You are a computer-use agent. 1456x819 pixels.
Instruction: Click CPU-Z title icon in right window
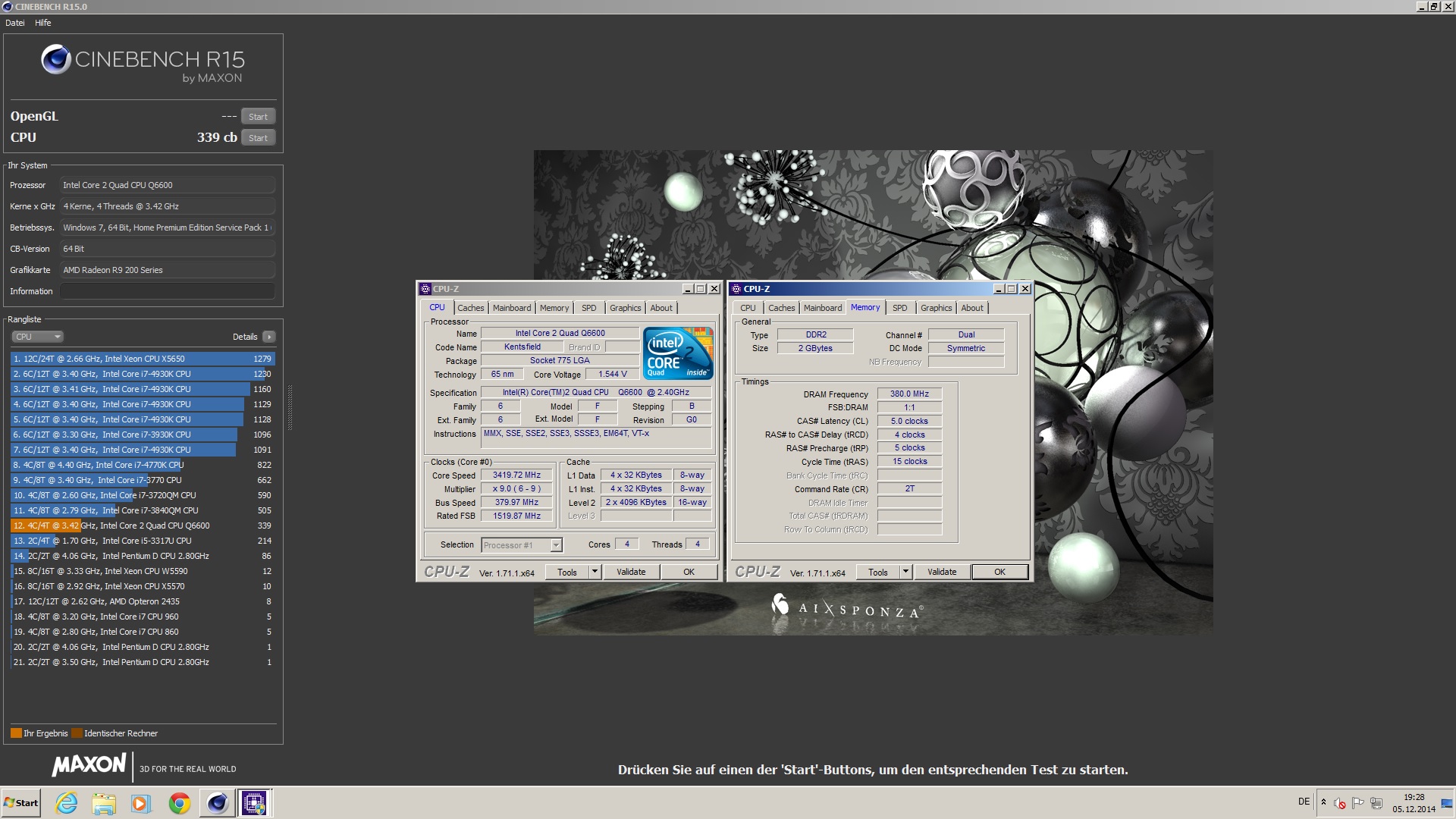point(736,289)
